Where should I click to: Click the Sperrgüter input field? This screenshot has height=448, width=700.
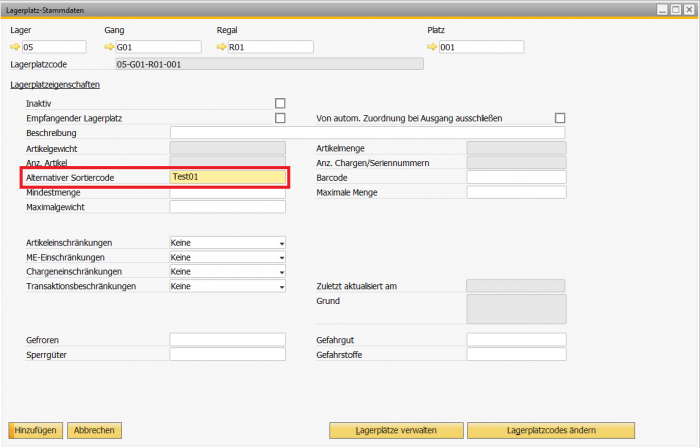pyautogui.click(x=228, y=354)
